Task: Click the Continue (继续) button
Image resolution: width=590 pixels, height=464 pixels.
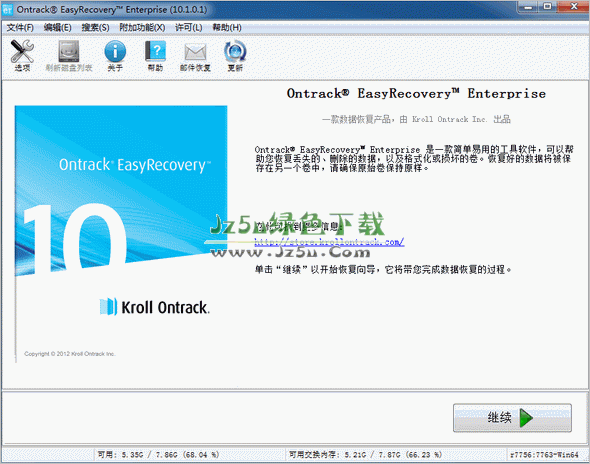Action: click(512, 418)
